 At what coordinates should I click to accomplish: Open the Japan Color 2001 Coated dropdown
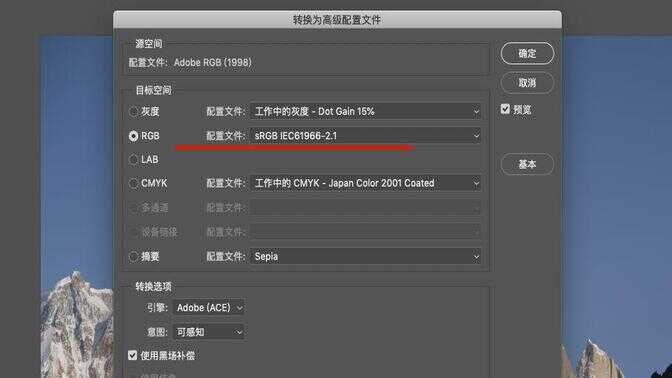[x=366, y=183]
